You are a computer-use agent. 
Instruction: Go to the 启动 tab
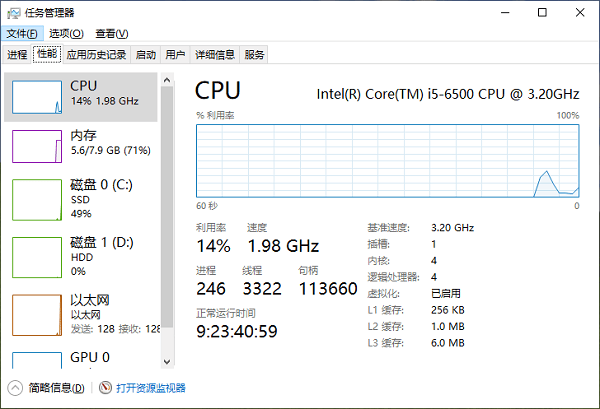coord(146,55)
